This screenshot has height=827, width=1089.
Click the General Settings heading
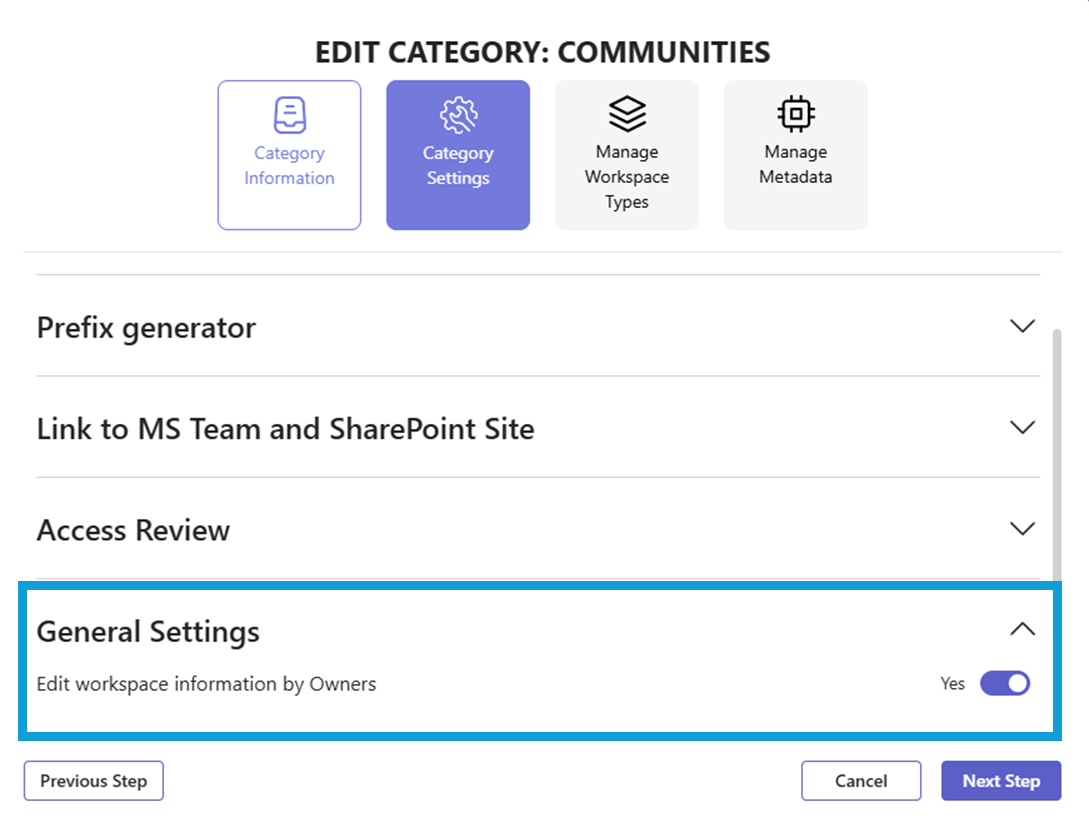[148, 632]
